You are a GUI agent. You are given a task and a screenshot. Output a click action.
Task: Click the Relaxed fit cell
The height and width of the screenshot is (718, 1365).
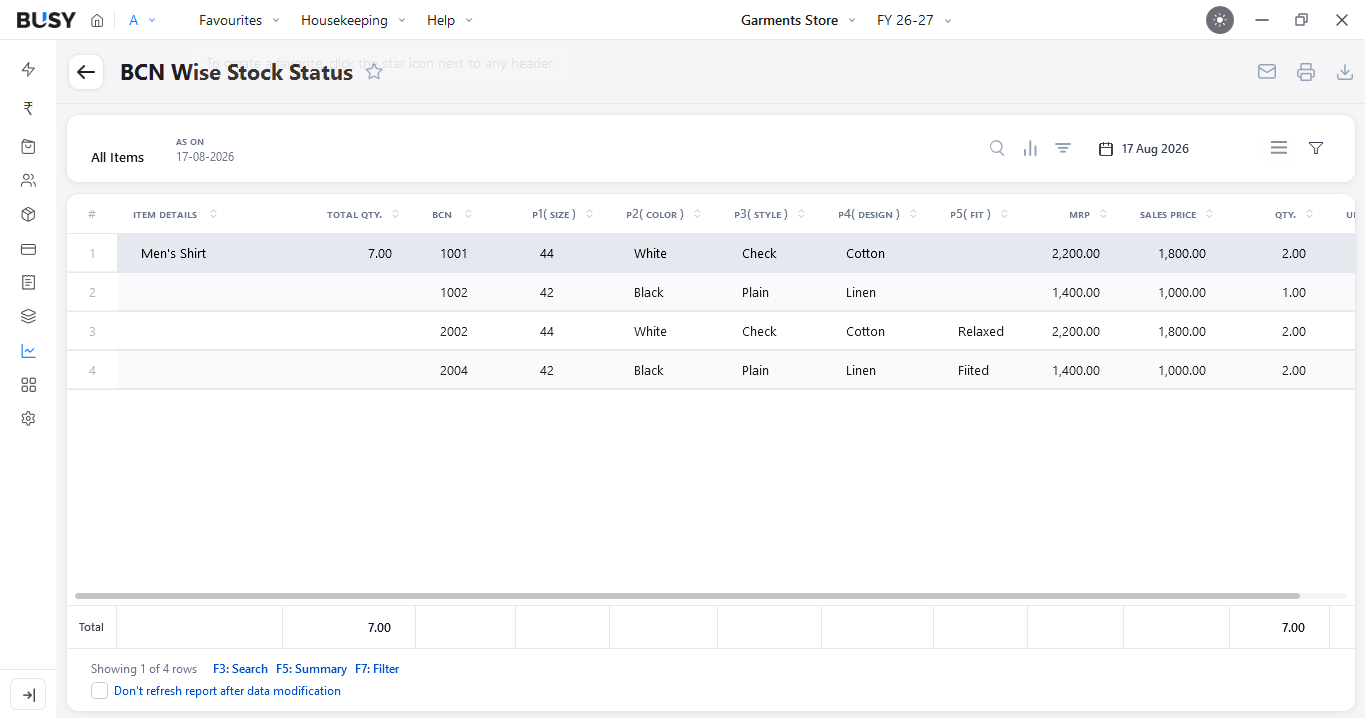(x=981, y=332)
